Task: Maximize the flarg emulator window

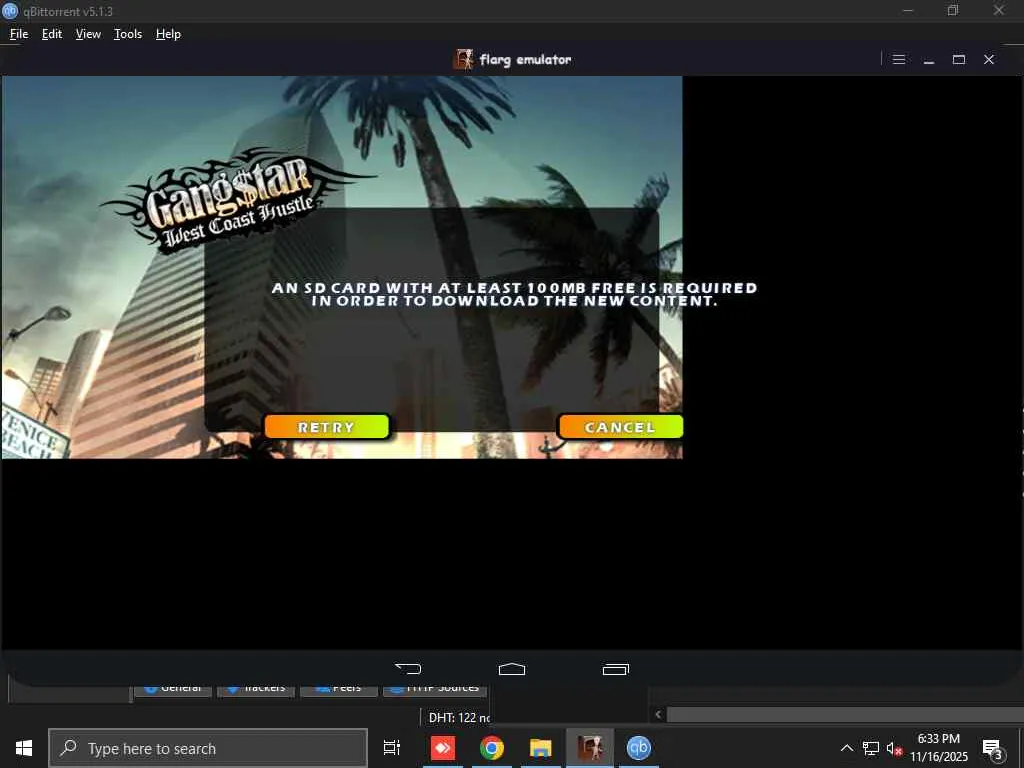Action: (959, 59)
